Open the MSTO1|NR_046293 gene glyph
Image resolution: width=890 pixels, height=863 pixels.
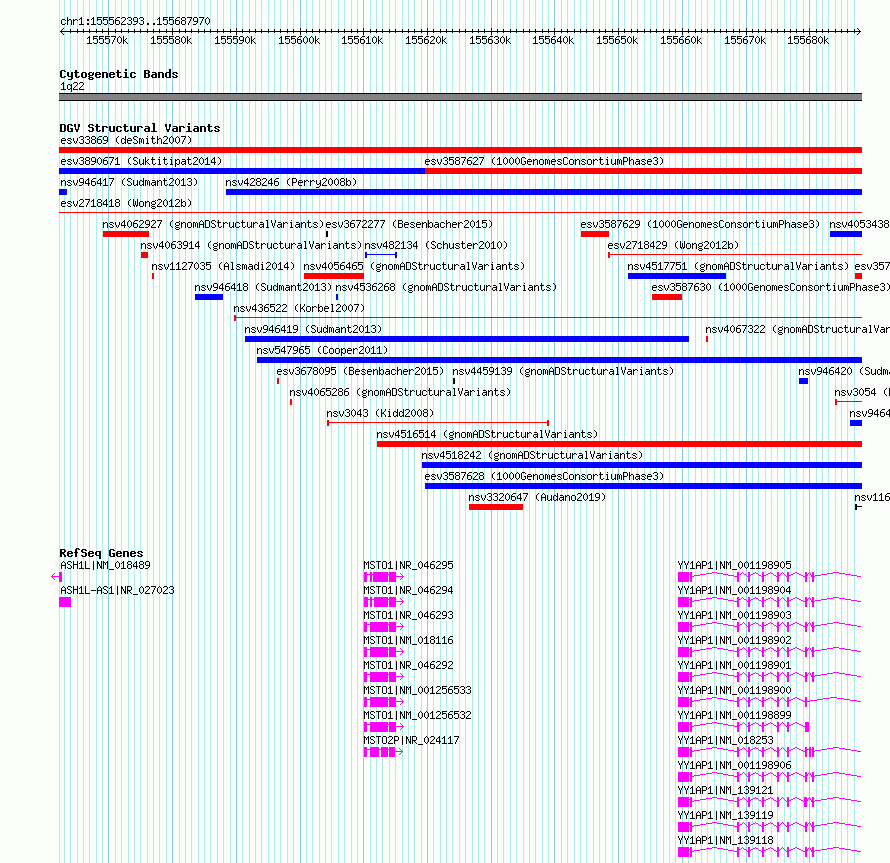point(384,627)
